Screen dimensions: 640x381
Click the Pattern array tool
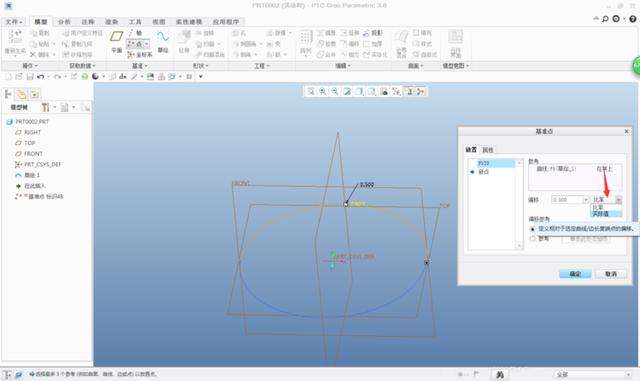pos(306,42)
